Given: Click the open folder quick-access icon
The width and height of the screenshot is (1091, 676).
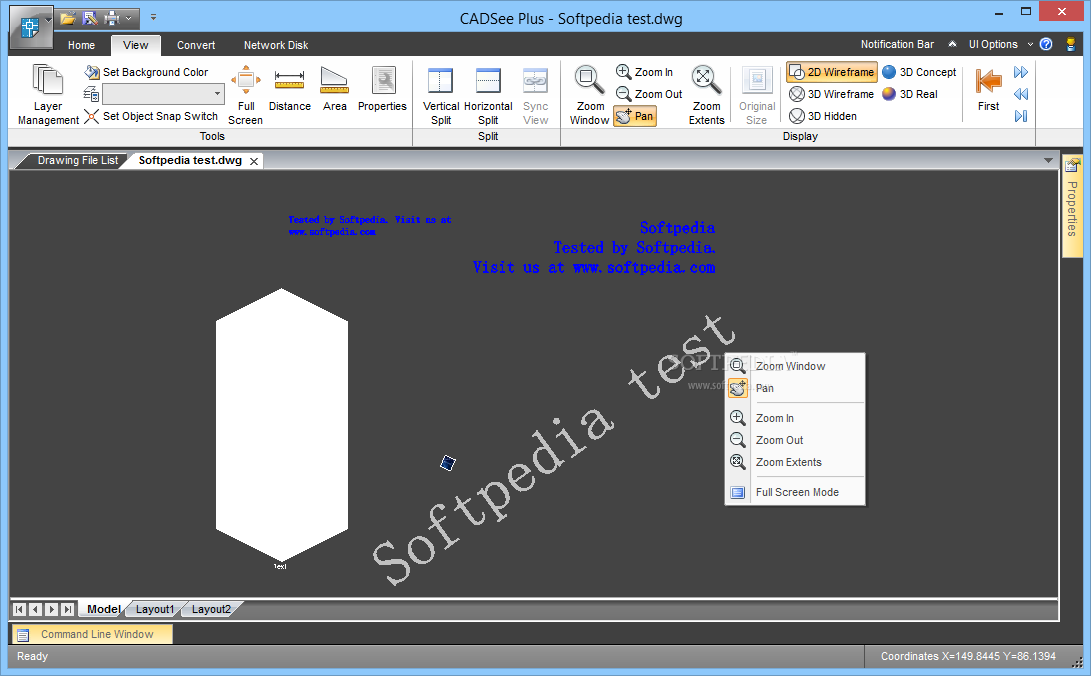Looking at the screenshot, I should (67, 19).
